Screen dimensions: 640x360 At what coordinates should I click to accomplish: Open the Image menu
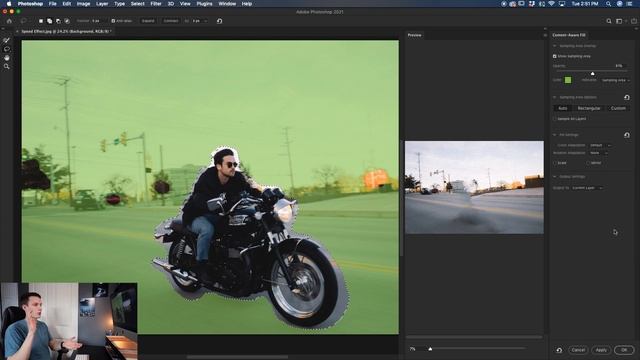coord(83,4)
